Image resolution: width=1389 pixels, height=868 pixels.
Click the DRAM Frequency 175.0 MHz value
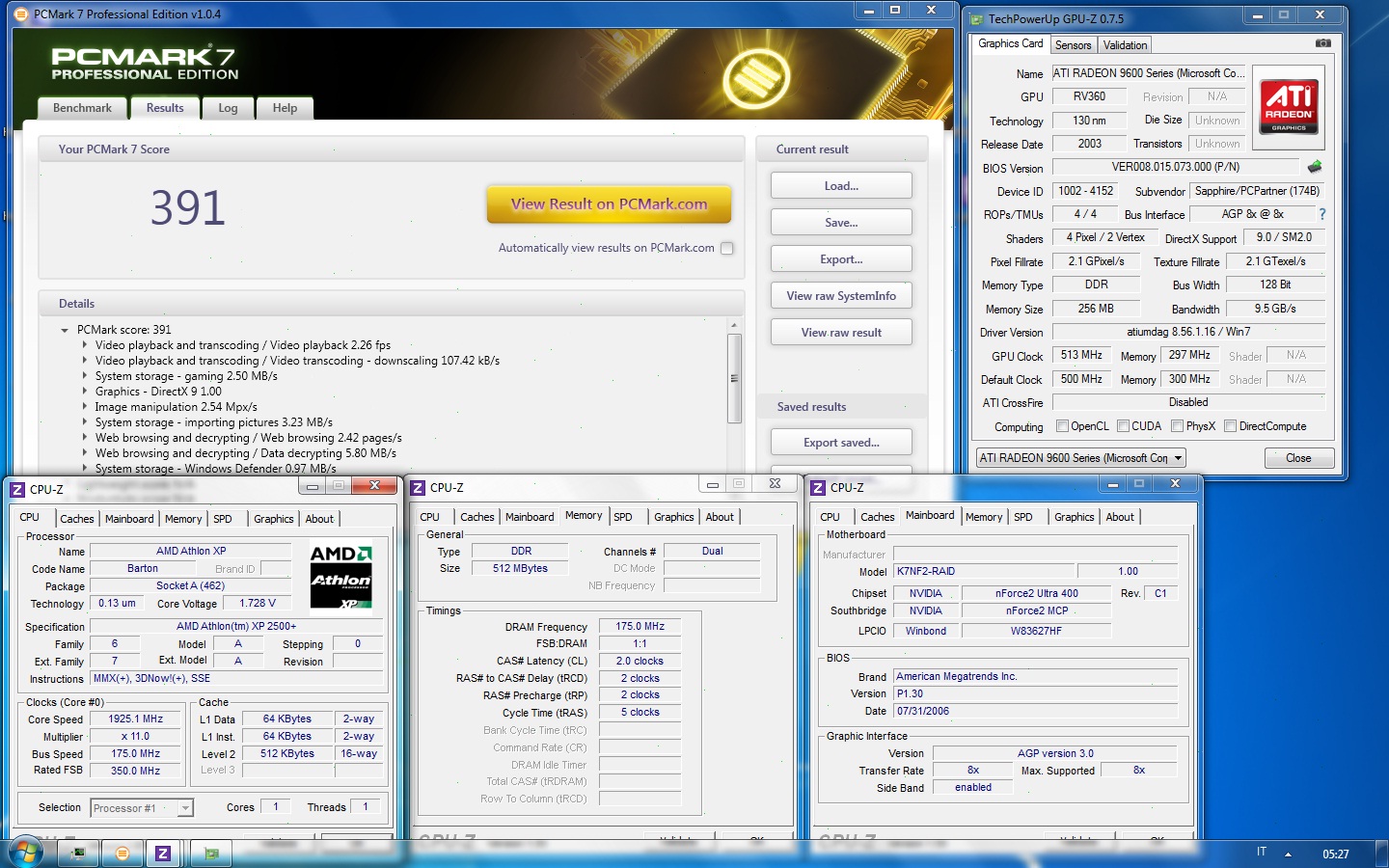pos(640,627)
